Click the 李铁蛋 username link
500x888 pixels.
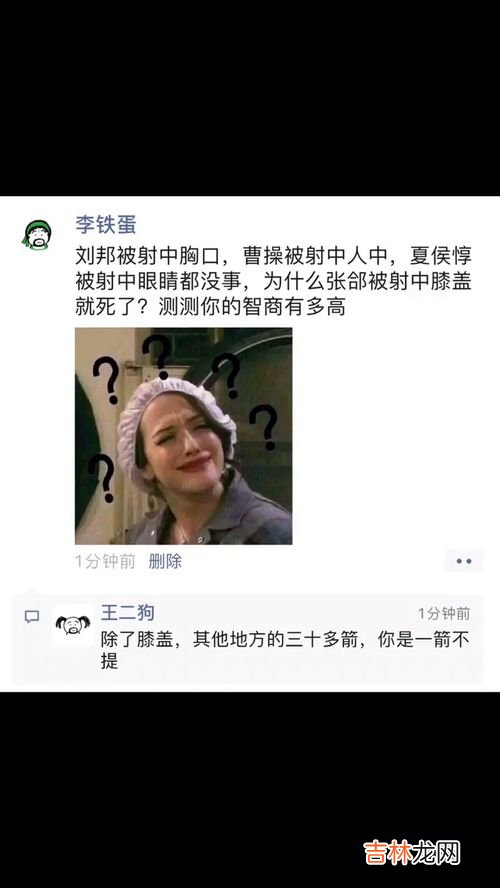[x=106, y=225]
